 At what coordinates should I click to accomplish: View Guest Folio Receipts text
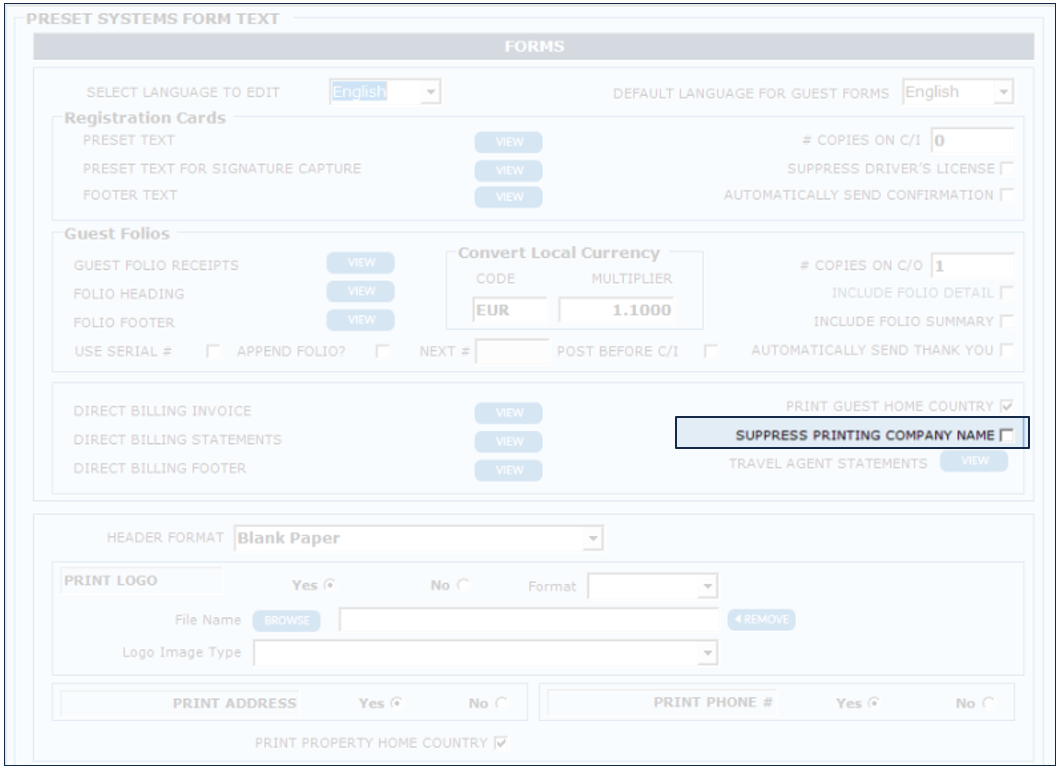360,263
